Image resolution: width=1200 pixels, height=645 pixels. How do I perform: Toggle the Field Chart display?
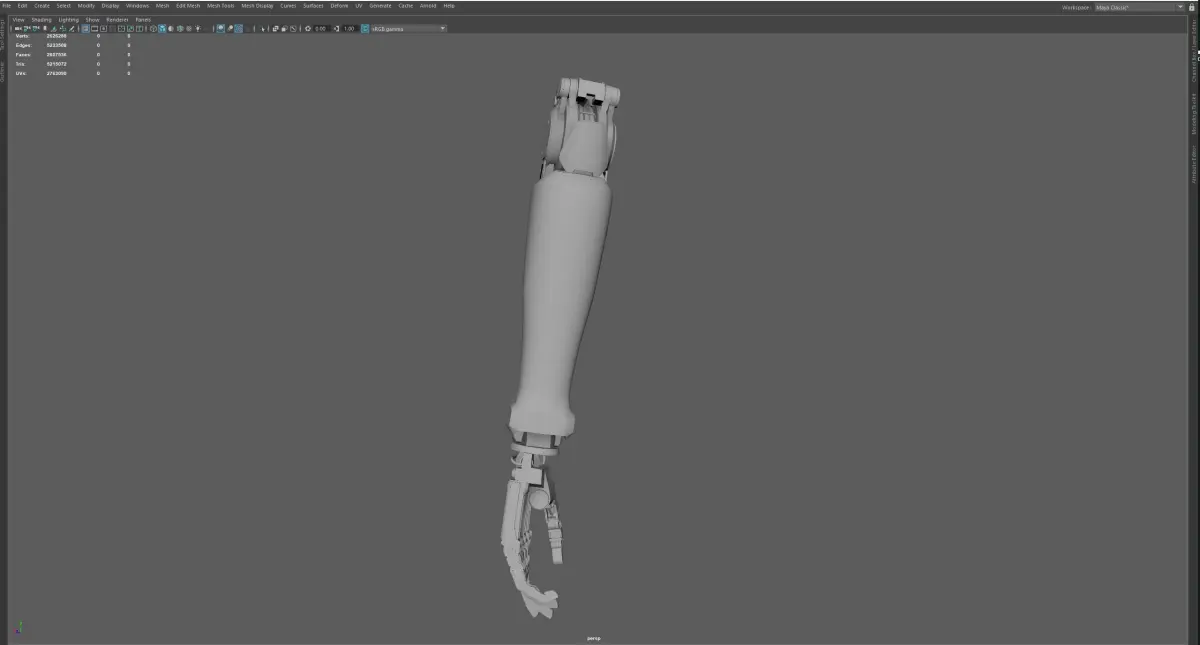[x=121, y=28]
